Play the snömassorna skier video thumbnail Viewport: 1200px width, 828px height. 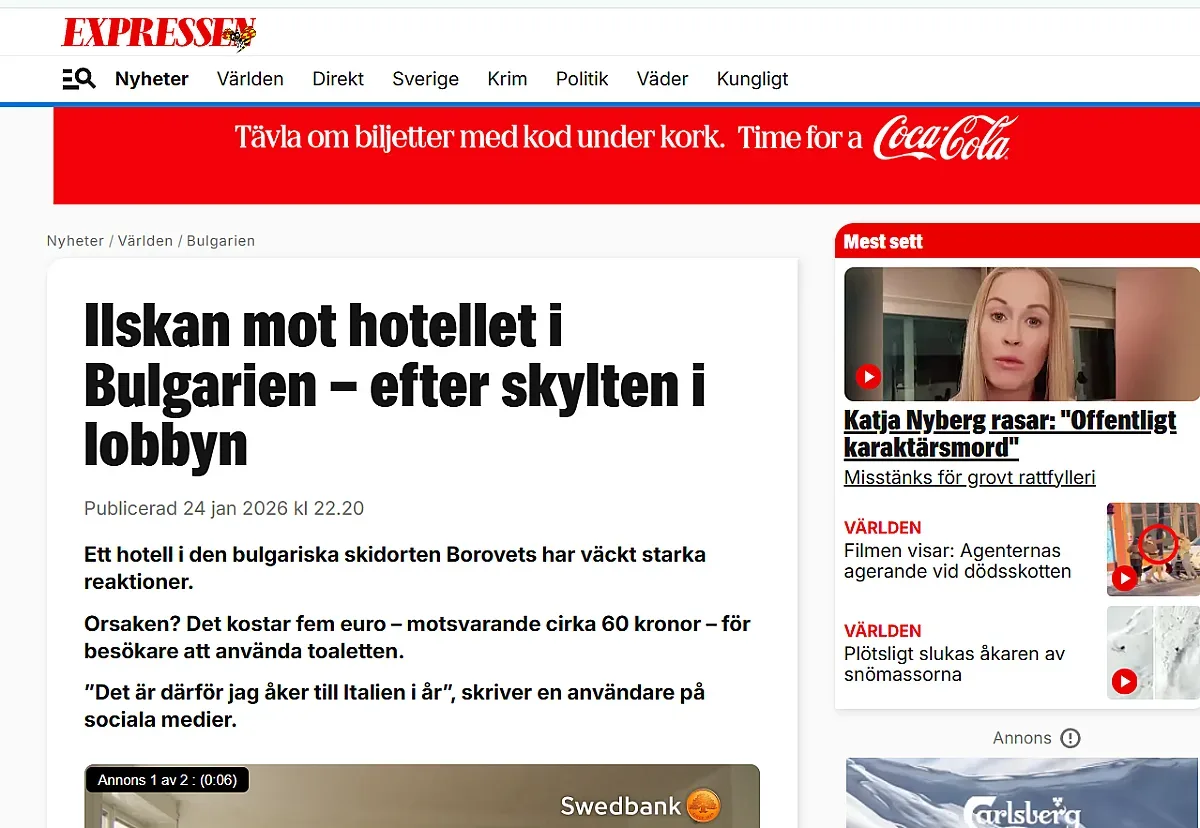pos(1124,682)
